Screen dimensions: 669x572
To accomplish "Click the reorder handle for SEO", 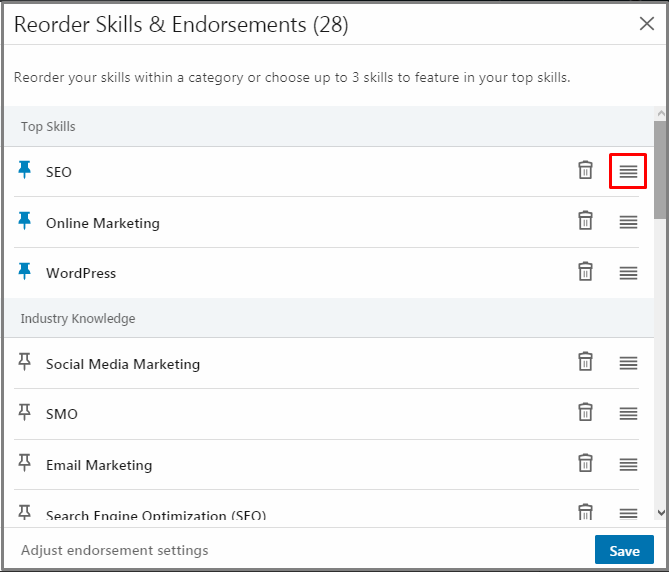I will pyautogui.click(x=628, y=172).
